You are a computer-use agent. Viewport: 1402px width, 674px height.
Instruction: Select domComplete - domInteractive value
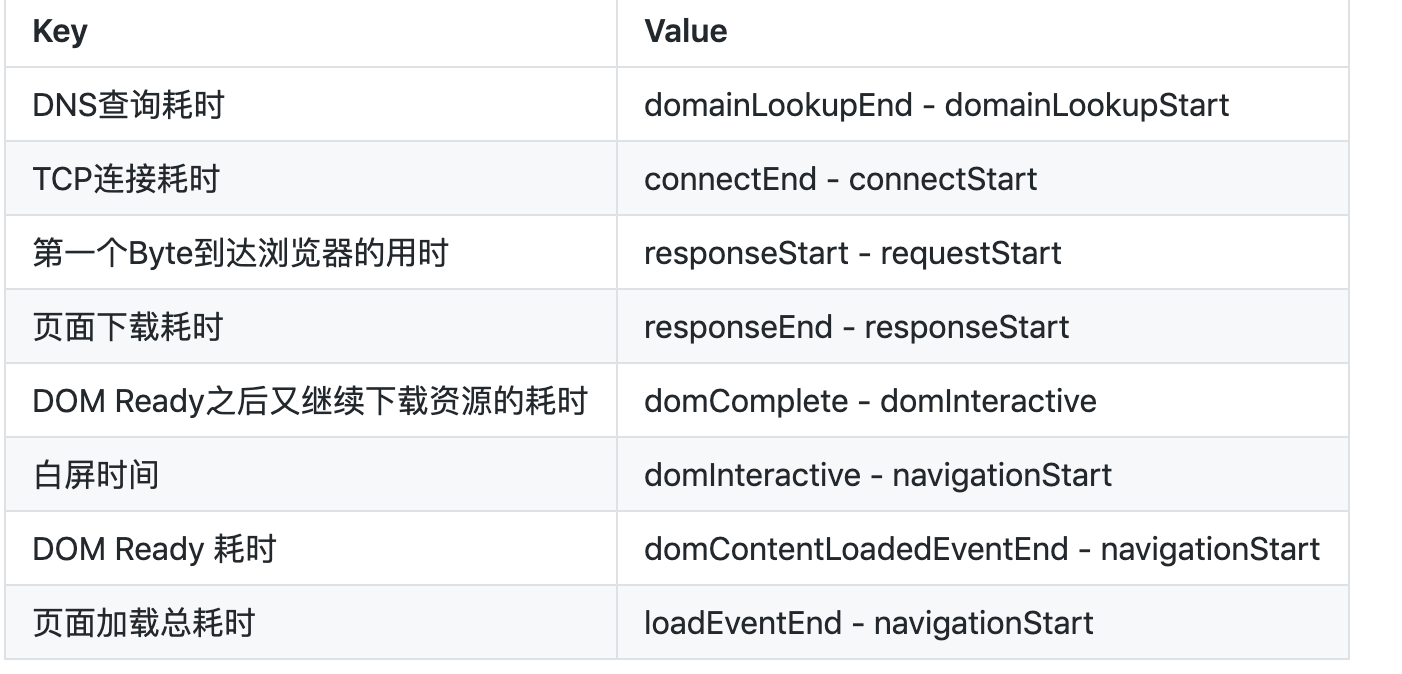982,400
